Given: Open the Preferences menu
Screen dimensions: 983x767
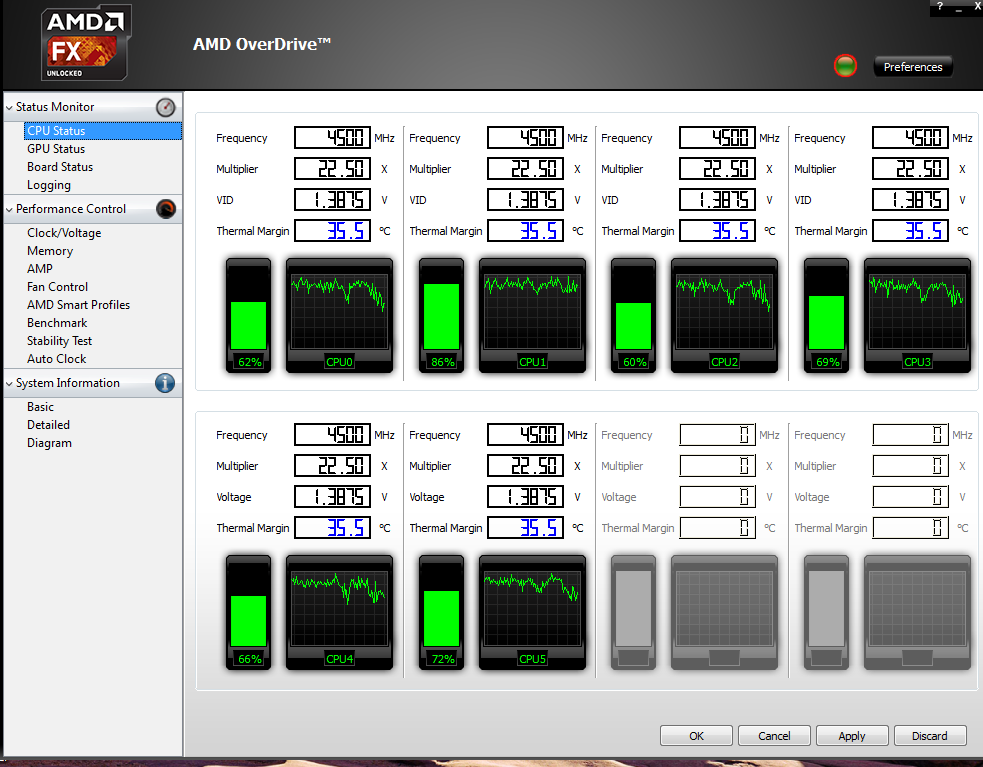Looking at the screenshot, I should tap(913, 67).
